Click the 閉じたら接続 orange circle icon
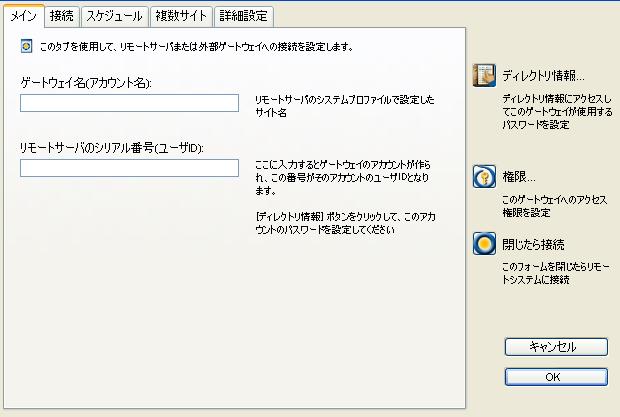The height and width of the screenshot is (417, 620). [484, 243]
